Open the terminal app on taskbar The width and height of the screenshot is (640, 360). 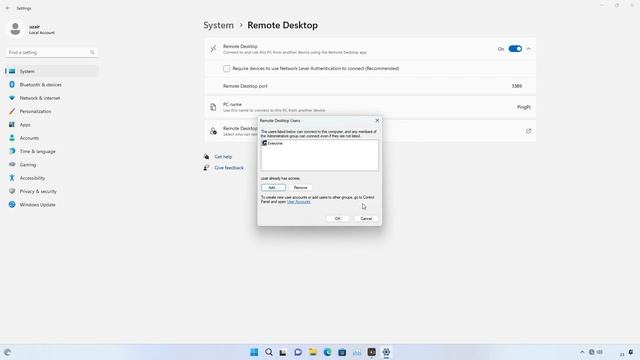click(371, 352)
